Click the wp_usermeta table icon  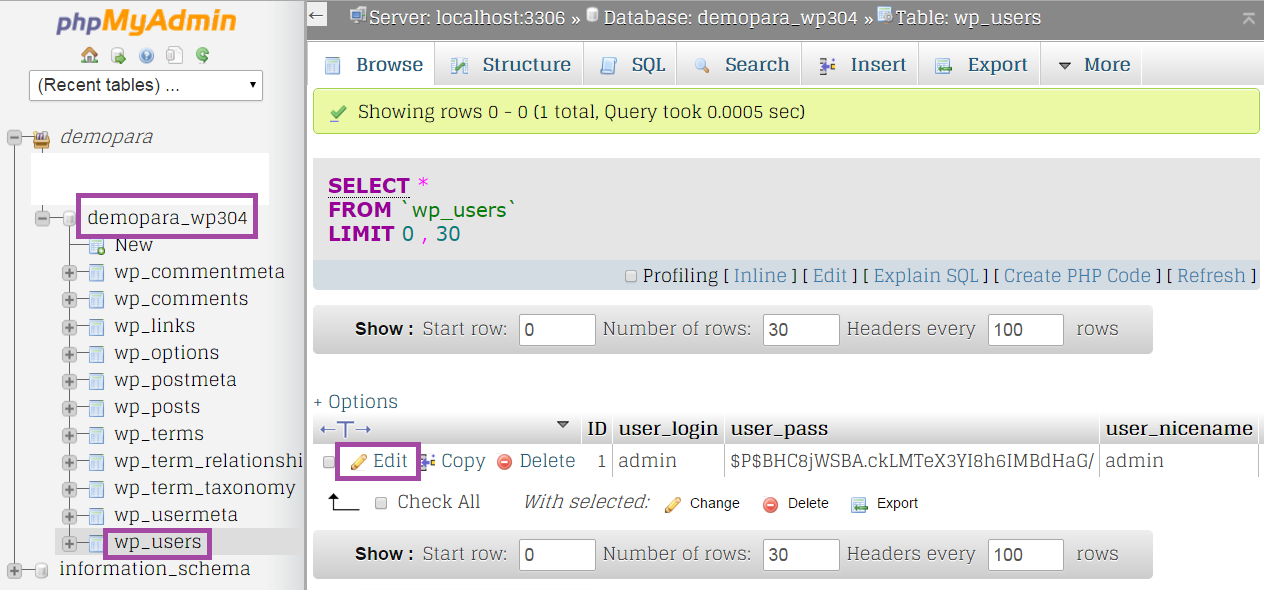point(97,515)
